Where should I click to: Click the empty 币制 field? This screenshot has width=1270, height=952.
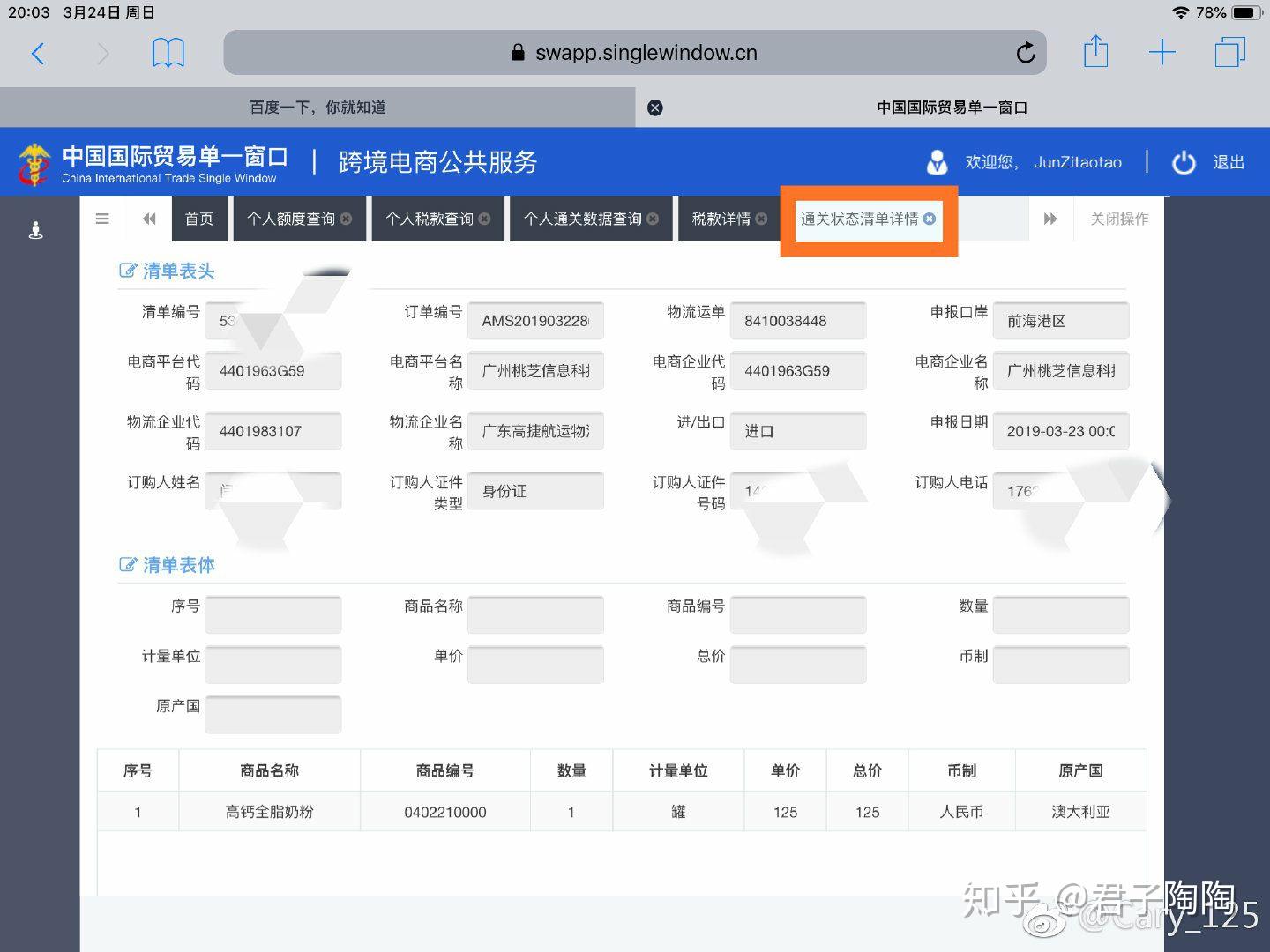pyautogui.click(x=1061, y=665)
